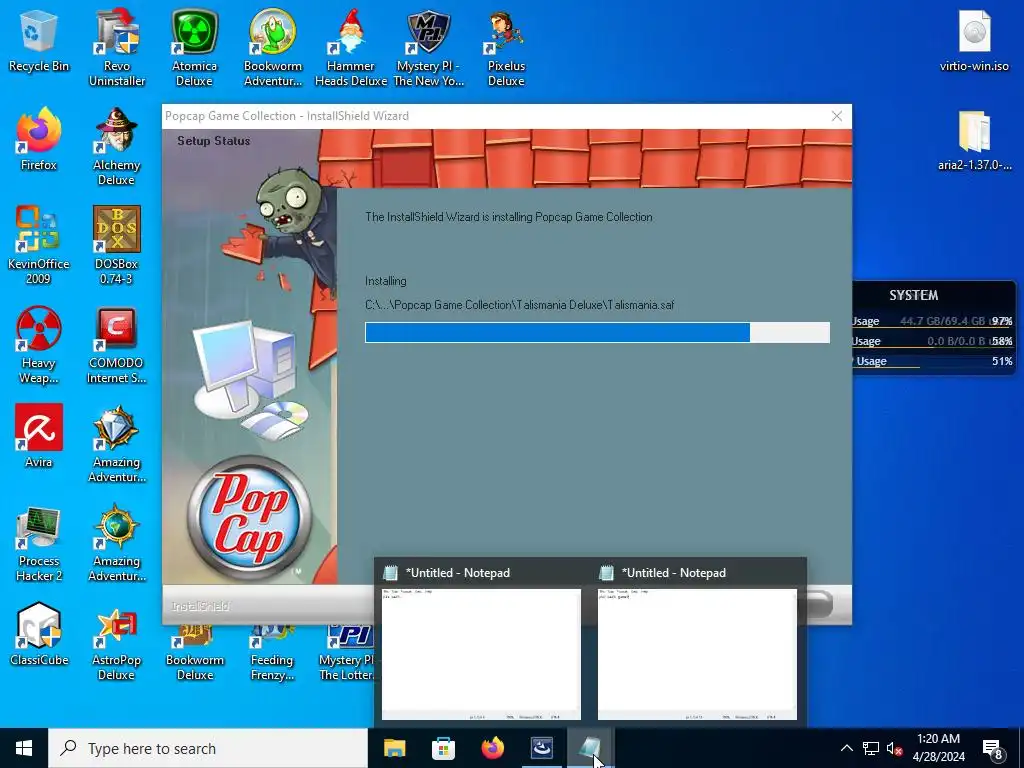The width and height of the screenshot is (1024, 768).
Task: Open Atomica Deluxe desktop shortcut
Action: [x=194, y=47]
